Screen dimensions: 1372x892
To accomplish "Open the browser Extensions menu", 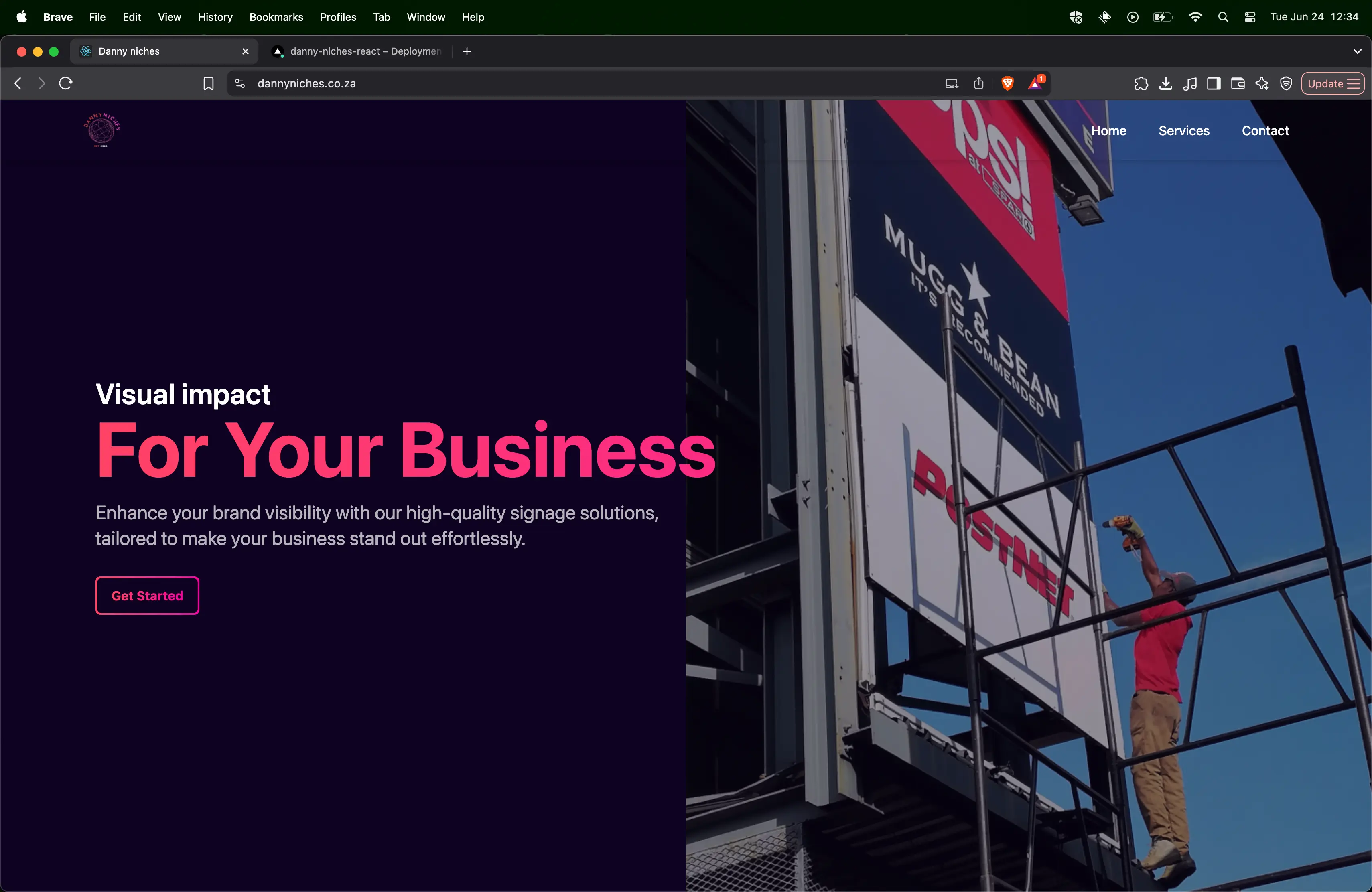I will point(1141,83).
